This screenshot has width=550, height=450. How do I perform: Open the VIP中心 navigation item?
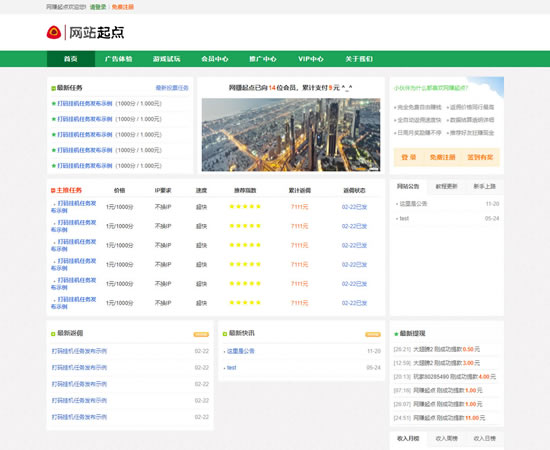point(311,59)
